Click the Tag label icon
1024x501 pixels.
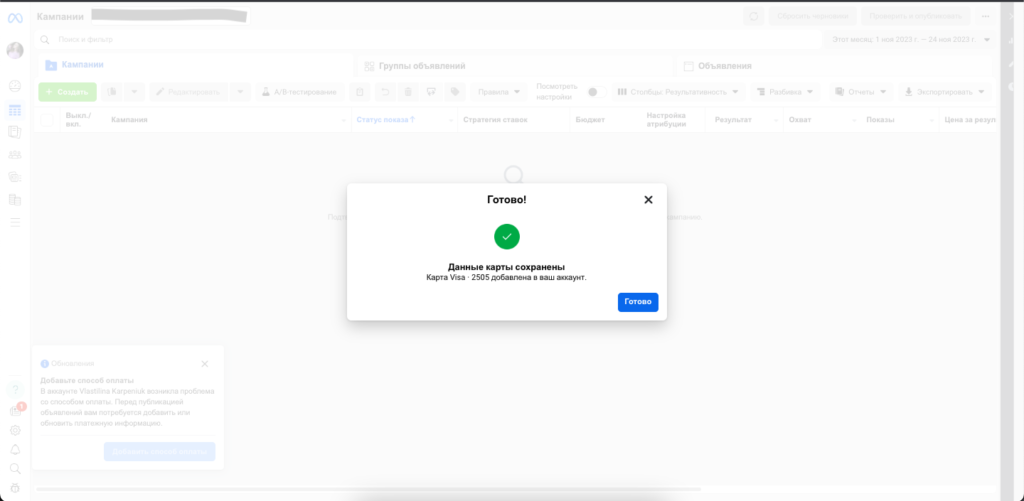(x=455, y=92)
